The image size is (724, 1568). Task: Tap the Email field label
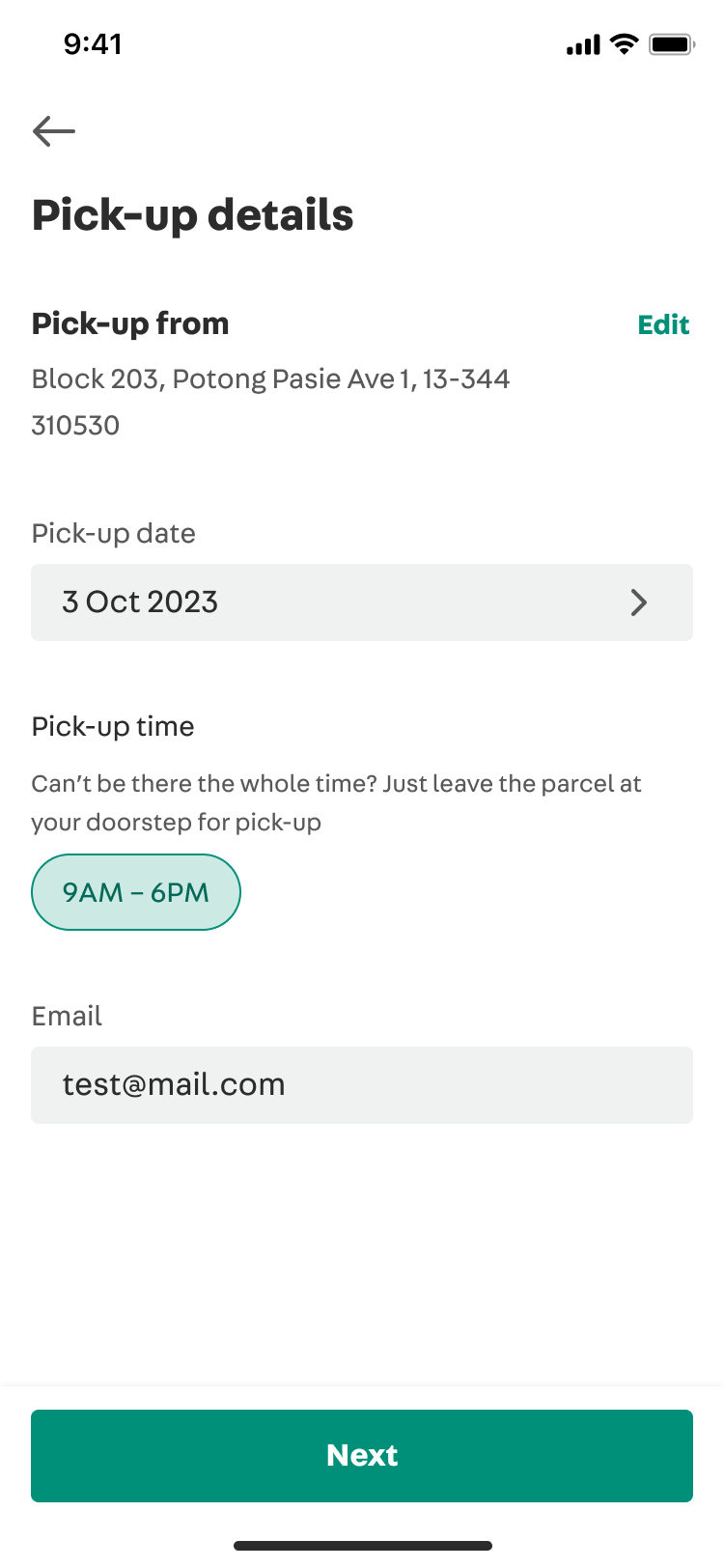click(x=67, y=1016)
